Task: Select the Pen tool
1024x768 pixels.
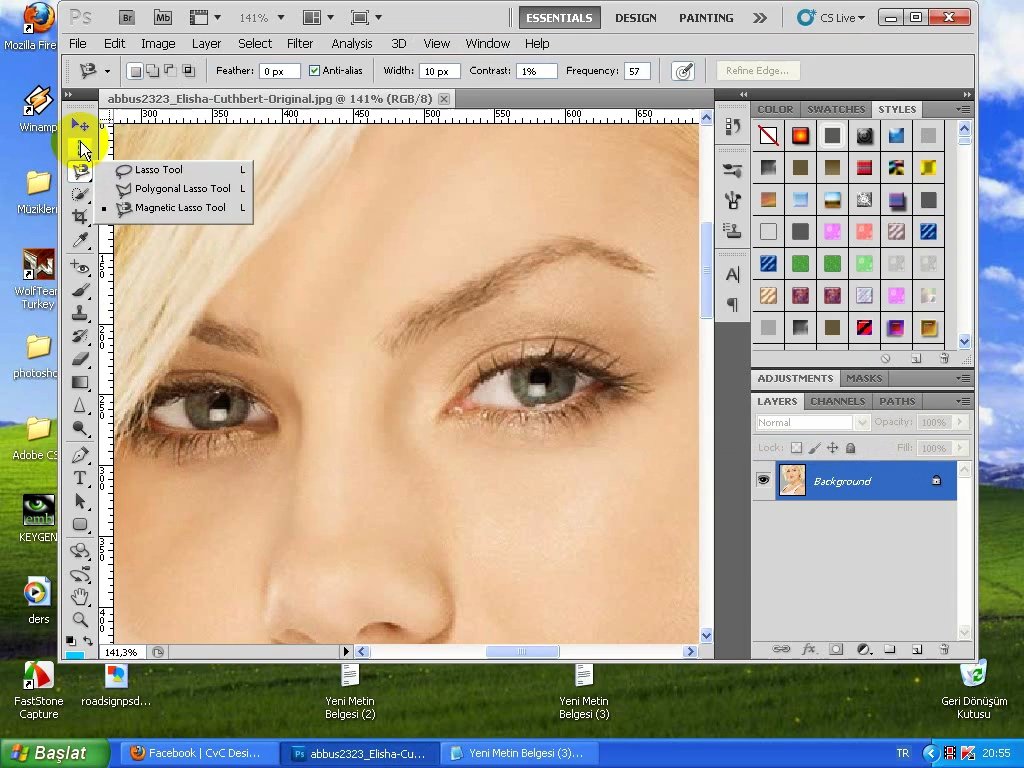Action: tap(80, 455)
